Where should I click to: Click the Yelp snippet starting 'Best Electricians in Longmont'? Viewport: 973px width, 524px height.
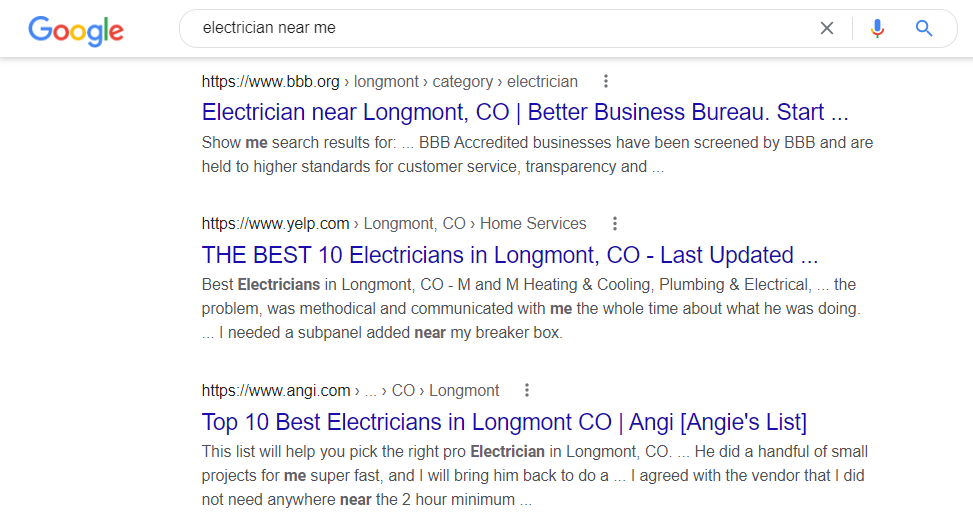(531, 309)
